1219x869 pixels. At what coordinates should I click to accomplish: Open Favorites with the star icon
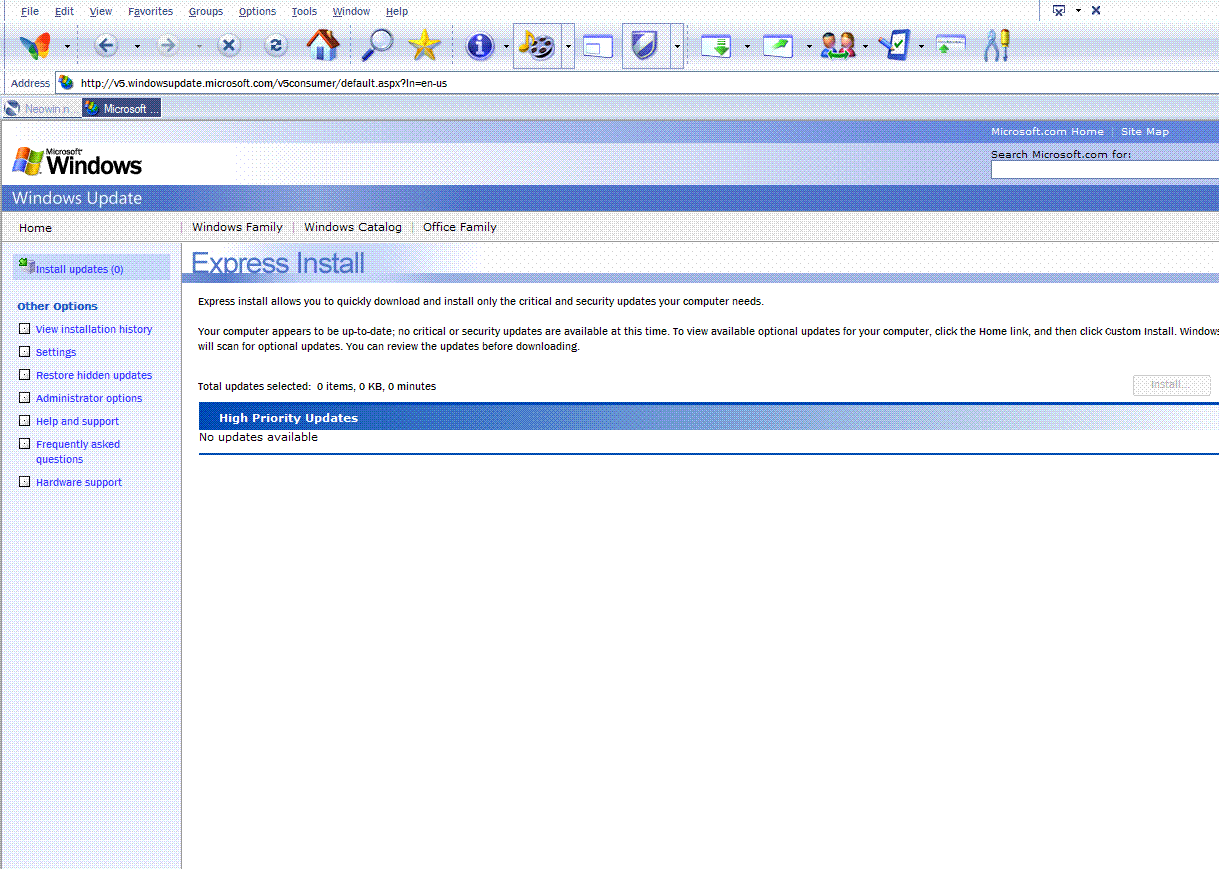424,45
